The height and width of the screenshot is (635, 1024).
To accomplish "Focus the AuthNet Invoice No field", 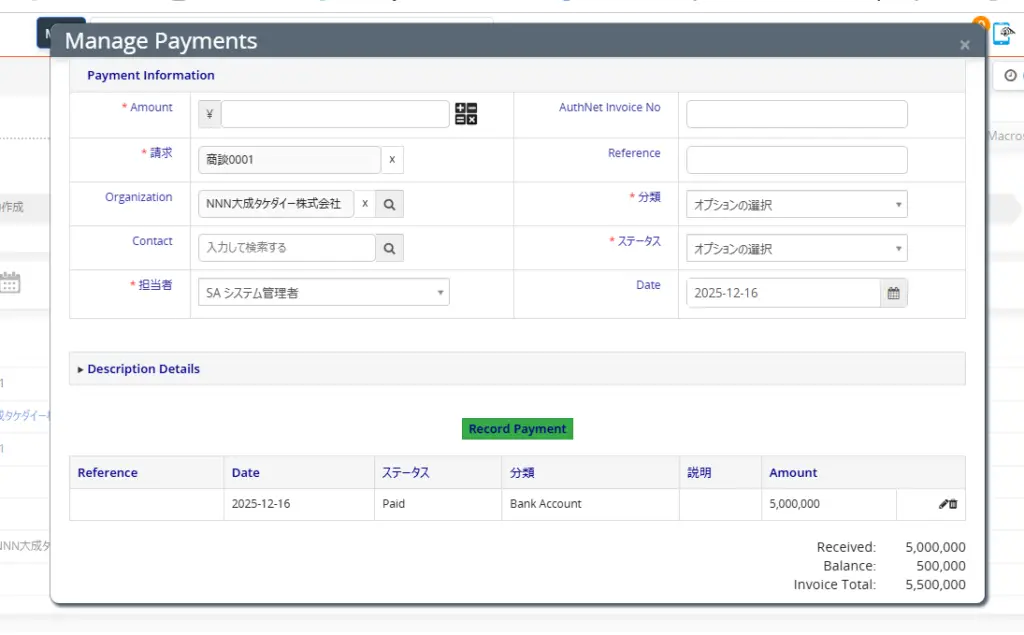I will point(796,114).
